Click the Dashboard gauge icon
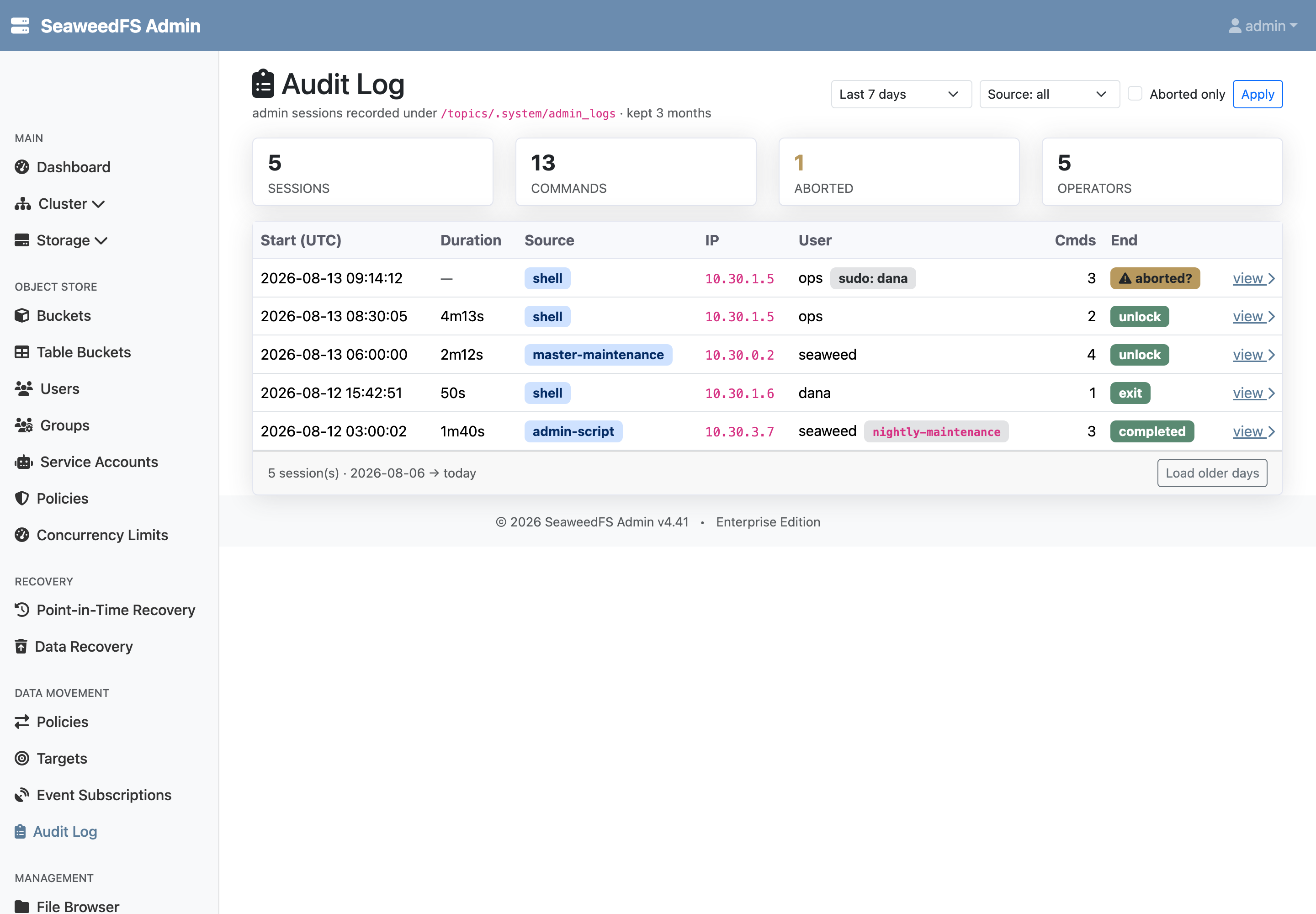 coord(22,167)
